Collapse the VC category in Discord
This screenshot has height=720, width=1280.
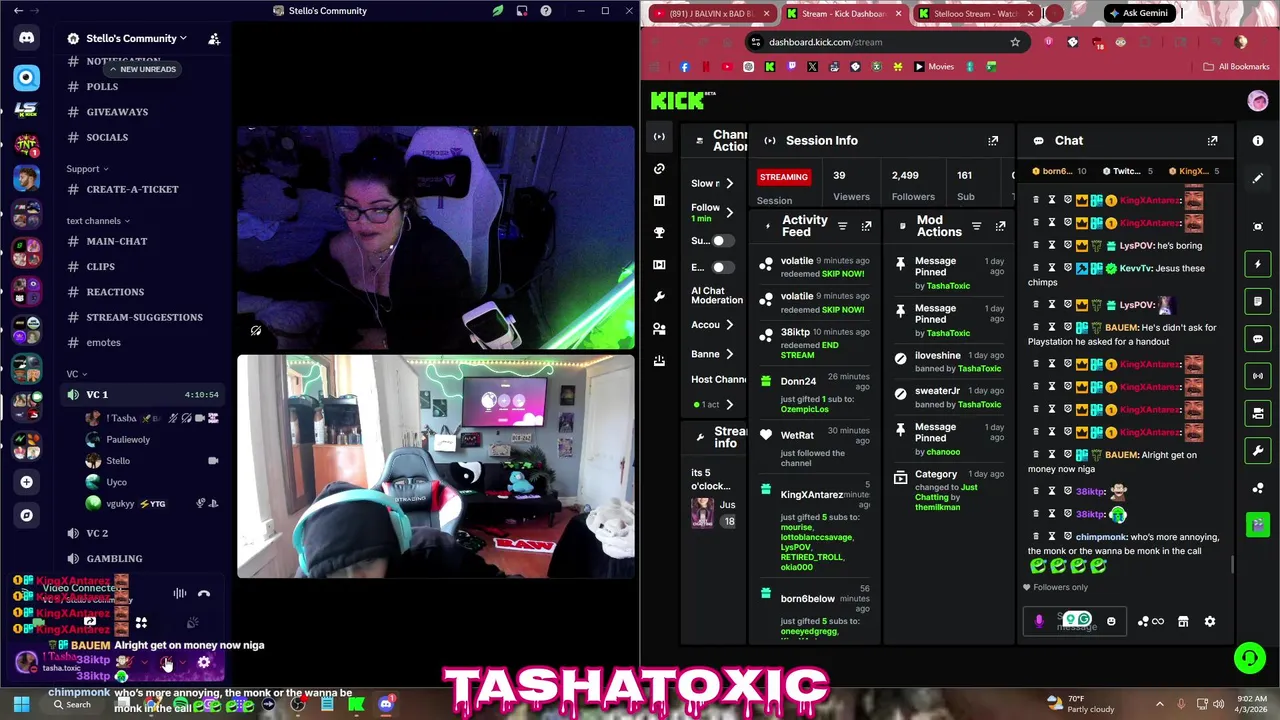(77, 374)
